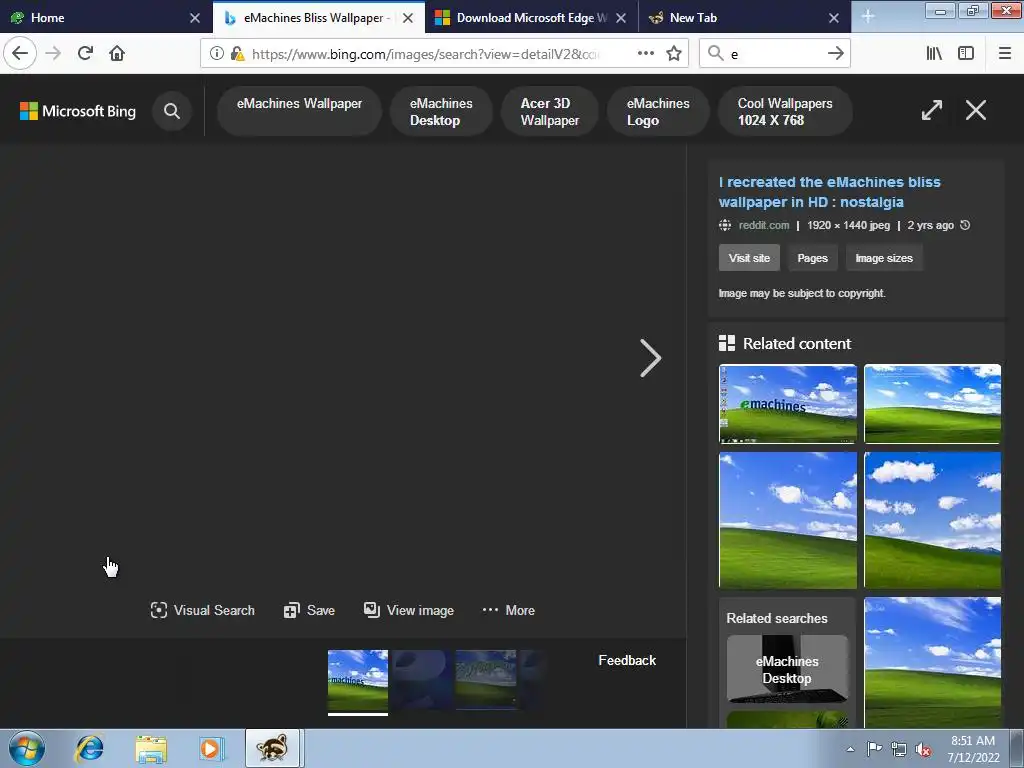Expand the image to full view
1024x768 pixels.
pos(932,110)
